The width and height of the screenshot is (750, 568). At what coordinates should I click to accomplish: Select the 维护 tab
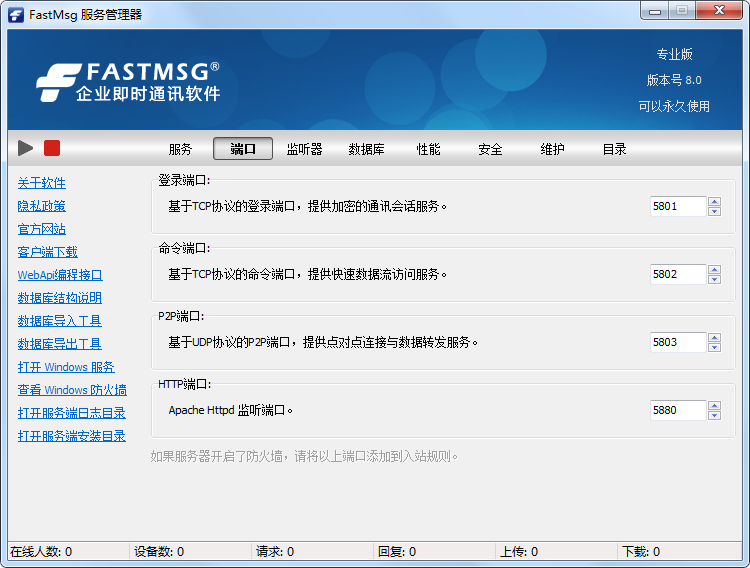pyautogui.click(x=552, y=149)
